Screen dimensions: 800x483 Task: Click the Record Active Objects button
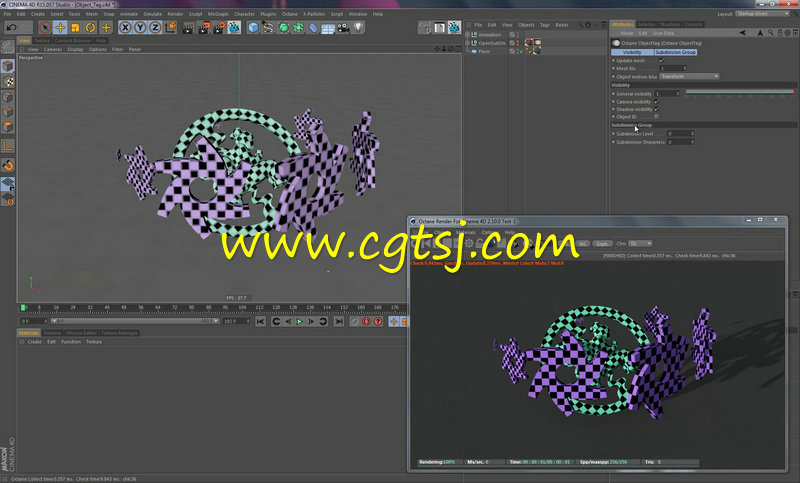point(355,321)
